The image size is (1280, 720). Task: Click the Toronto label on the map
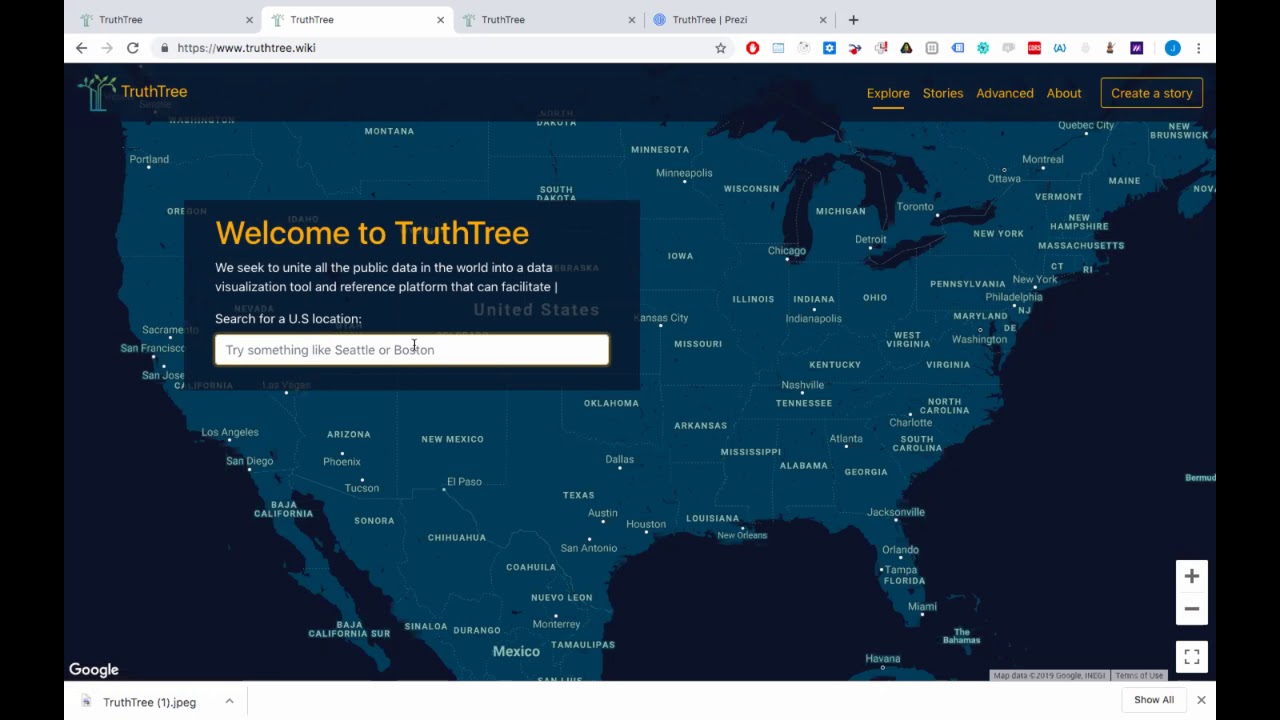[x=915, y=207]
